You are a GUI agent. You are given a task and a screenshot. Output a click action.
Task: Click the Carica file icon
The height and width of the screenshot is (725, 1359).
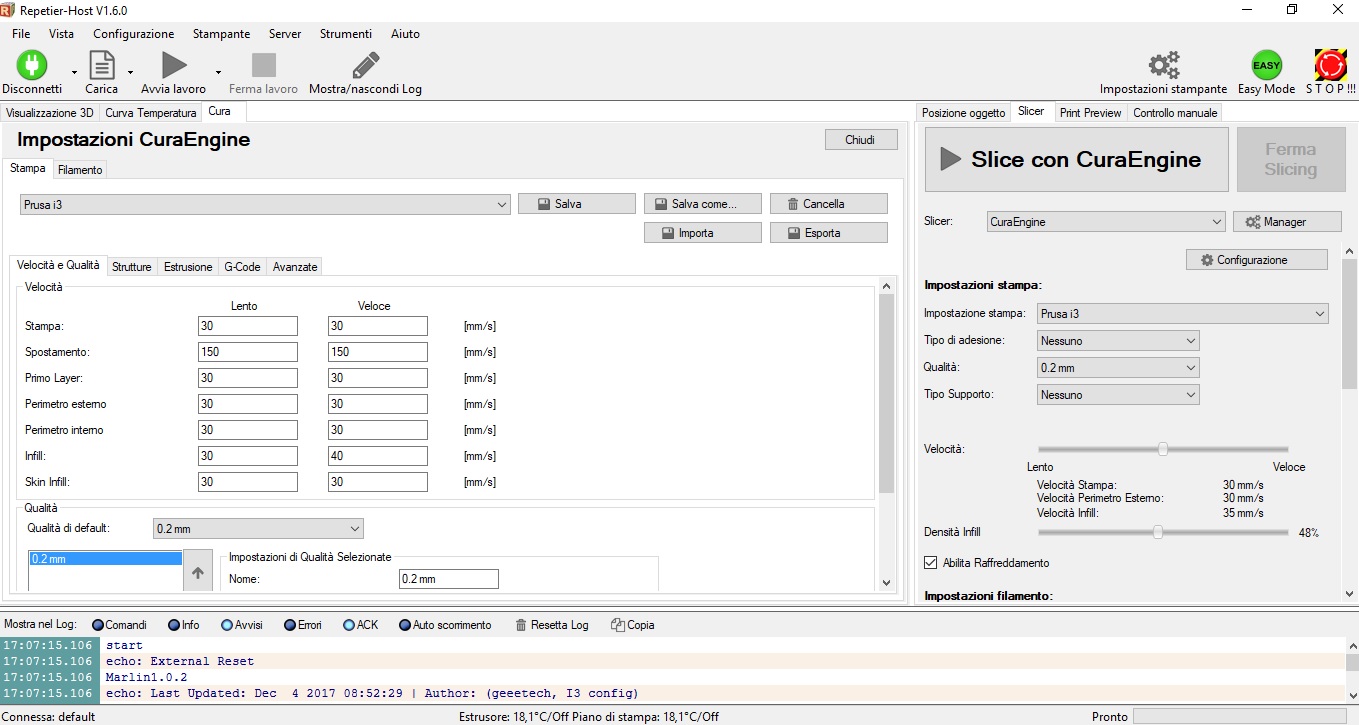(x=101, y=65)
